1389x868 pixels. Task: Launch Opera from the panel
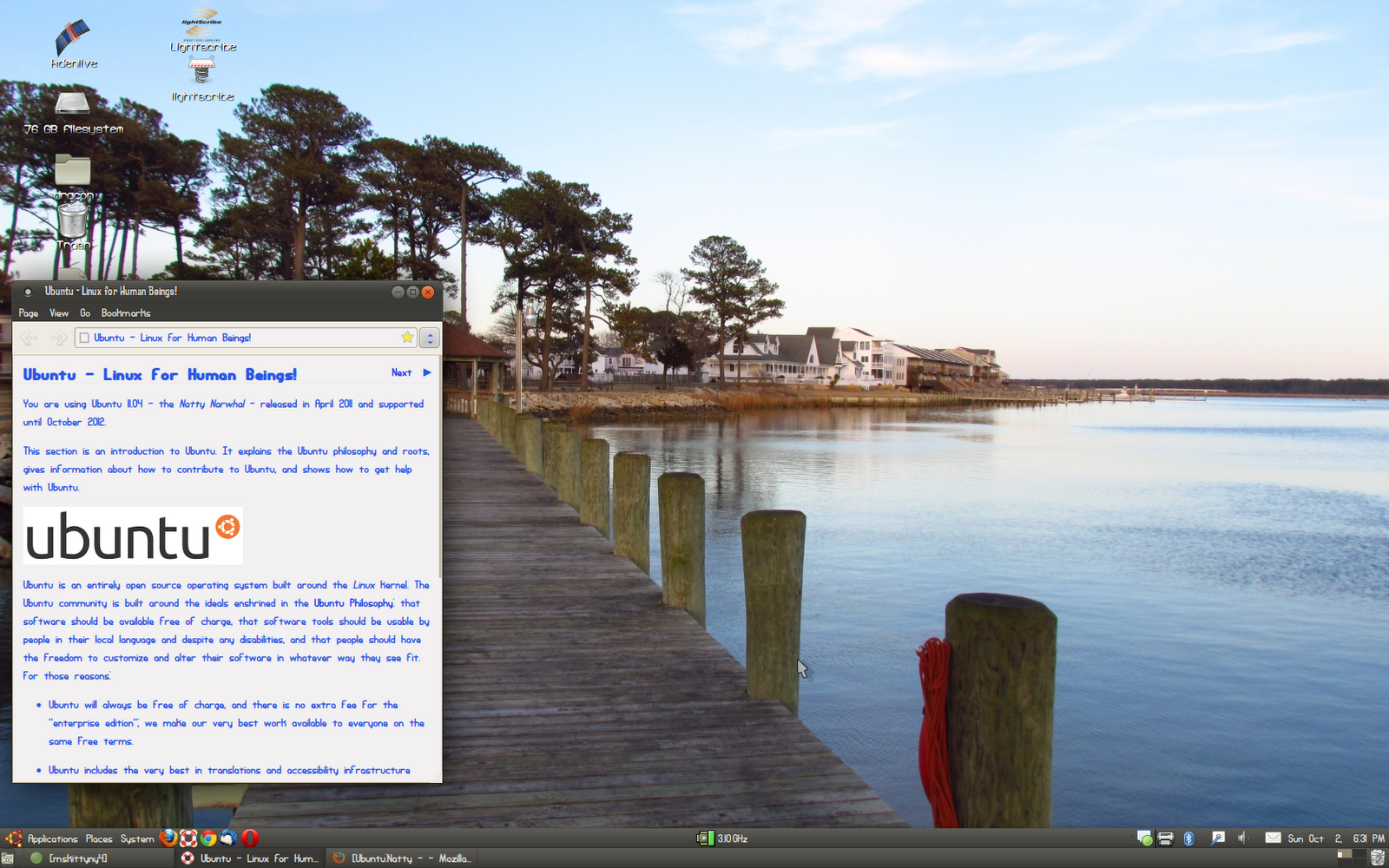(250, 838)
